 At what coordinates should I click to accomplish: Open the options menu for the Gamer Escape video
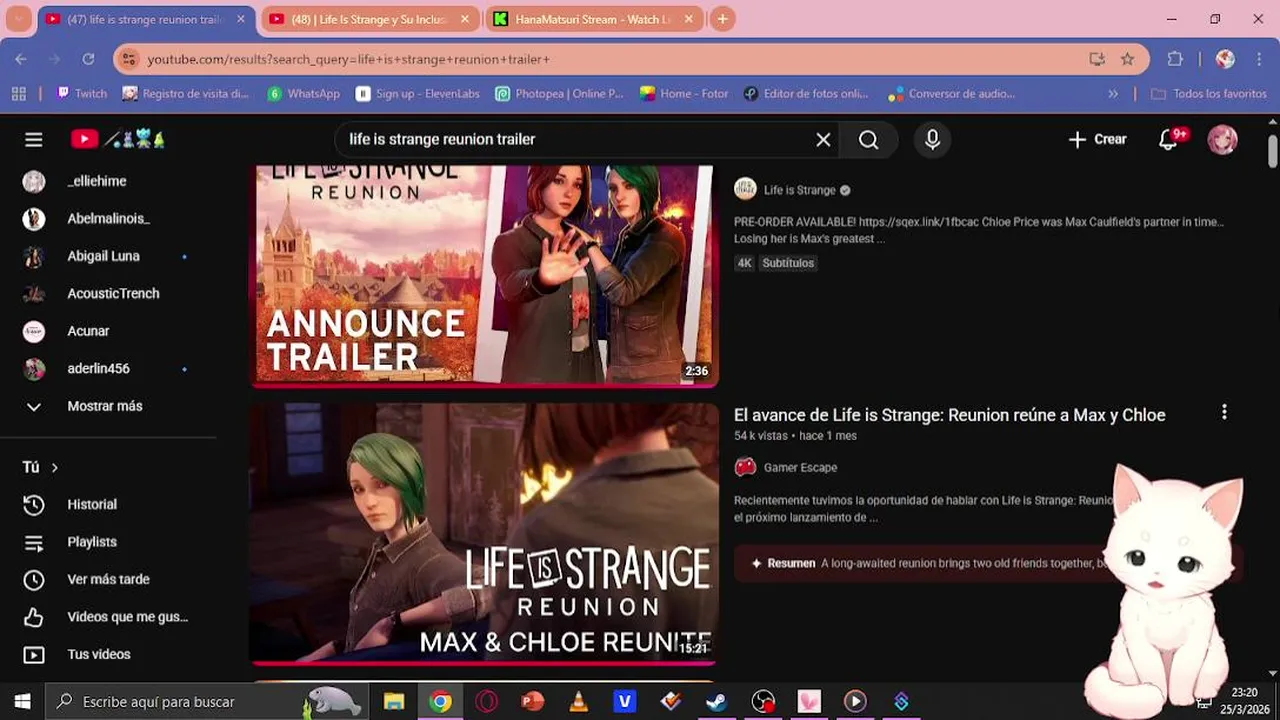click(x=1224, y=412)
